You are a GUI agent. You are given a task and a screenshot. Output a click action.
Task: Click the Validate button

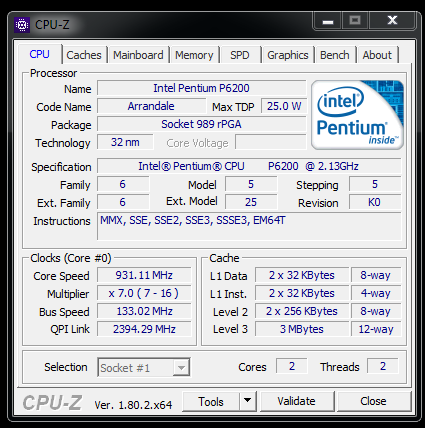point(296,401)
